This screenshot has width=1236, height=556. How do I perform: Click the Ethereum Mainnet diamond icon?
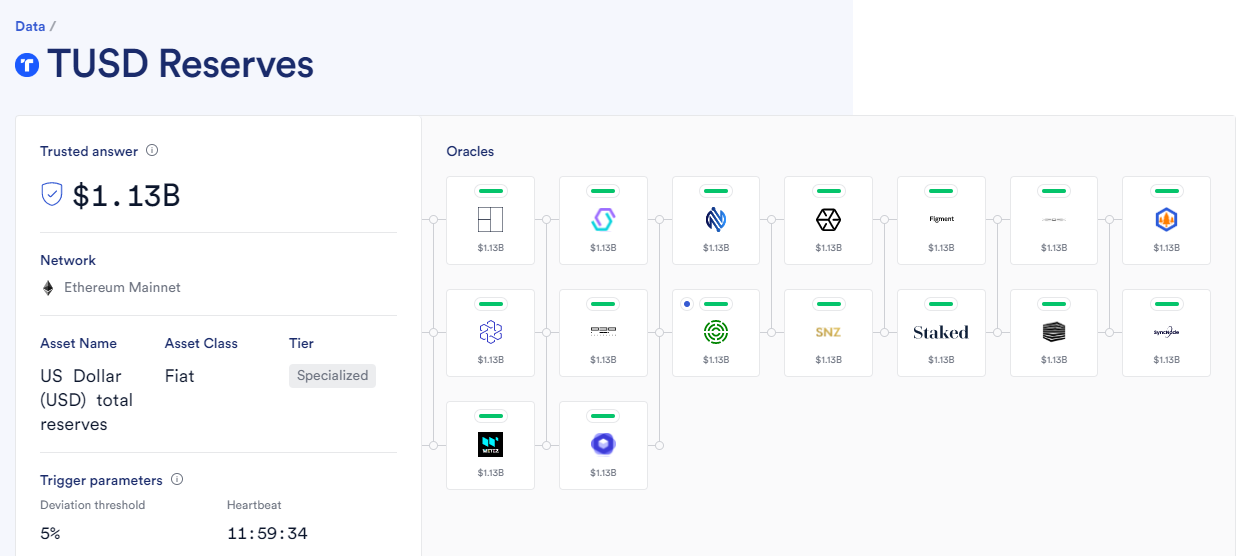(48, 288)
